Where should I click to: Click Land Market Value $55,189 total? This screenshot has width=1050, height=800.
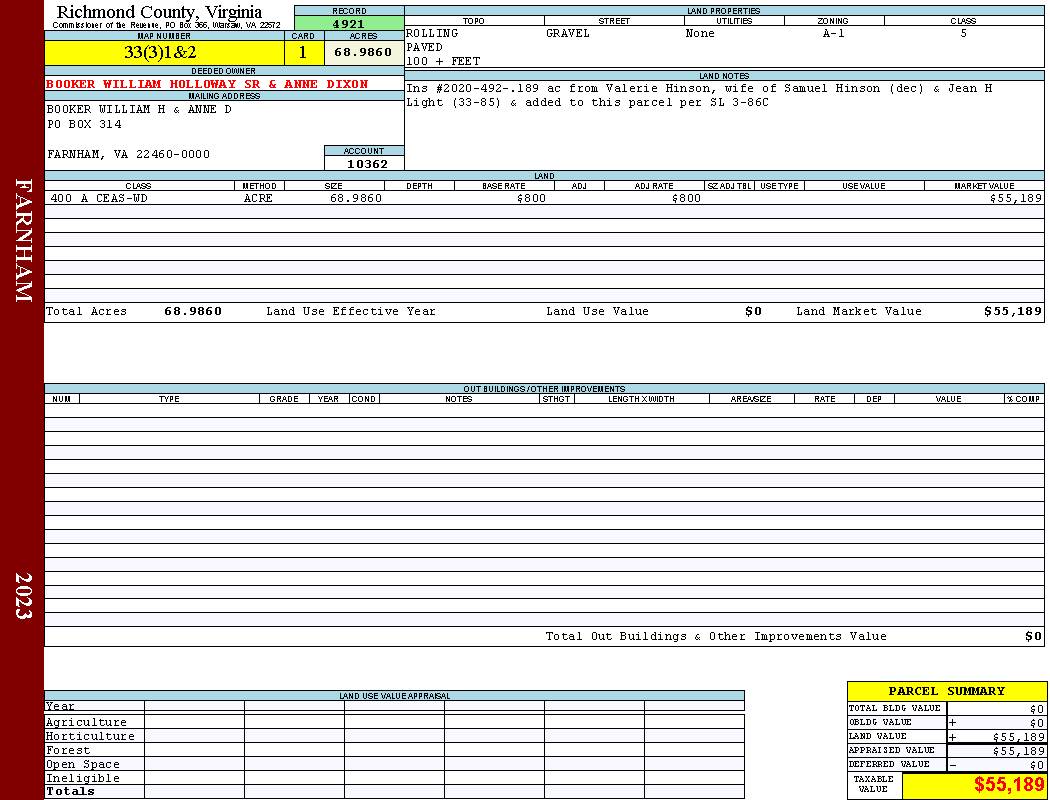pos(1012,311)
